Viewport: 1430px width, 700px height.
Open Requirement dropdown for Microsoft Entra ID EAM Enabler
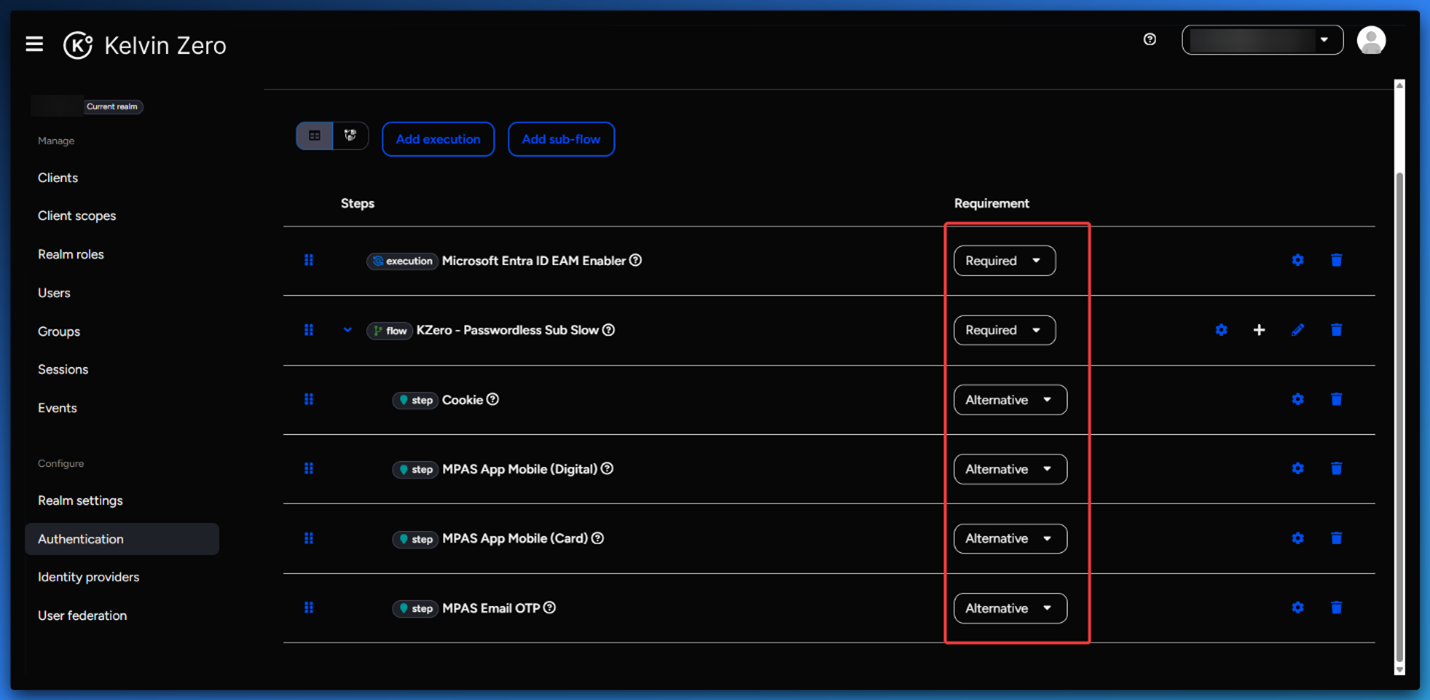pos(1004,260)
